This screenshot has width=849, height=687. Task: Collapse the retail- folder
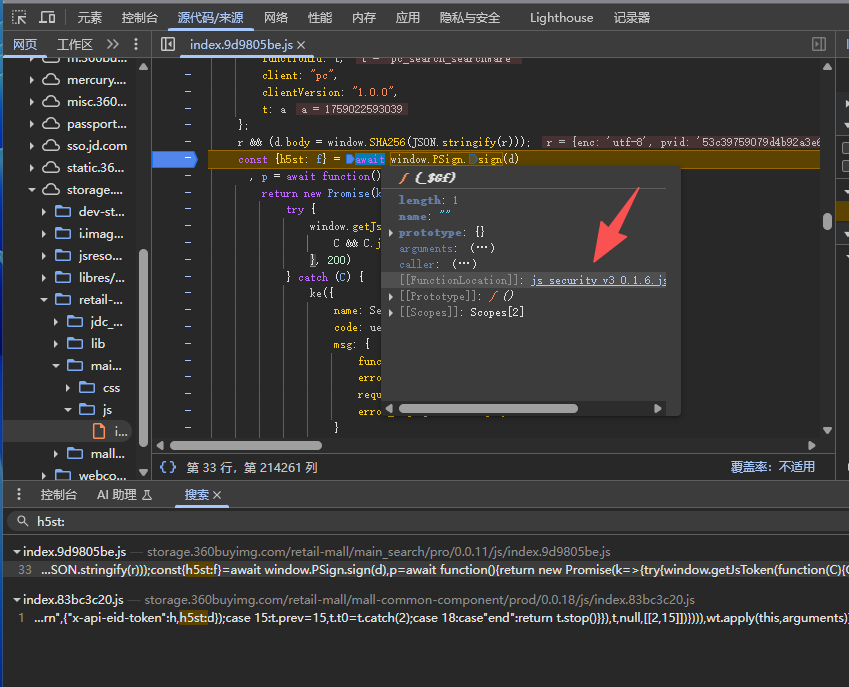(x=44, y=300)
